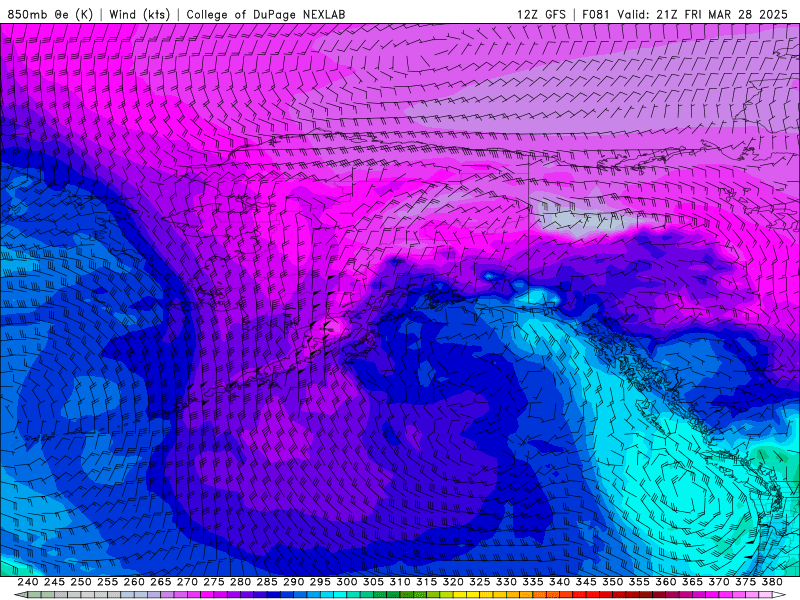This screenshot has height=600, width=800.
Task: Click the 270 color scale label
Action: (187, 582)
